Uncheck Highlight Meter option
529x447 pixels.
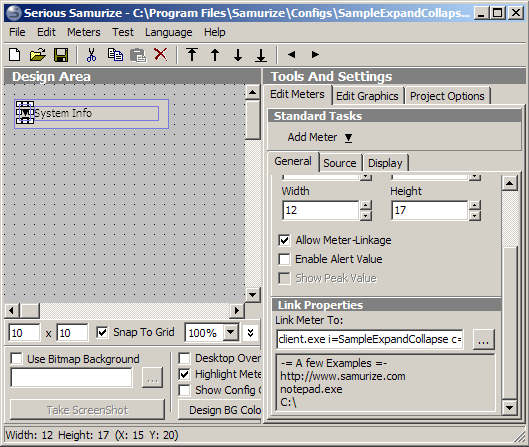click(x=184, y=374)
